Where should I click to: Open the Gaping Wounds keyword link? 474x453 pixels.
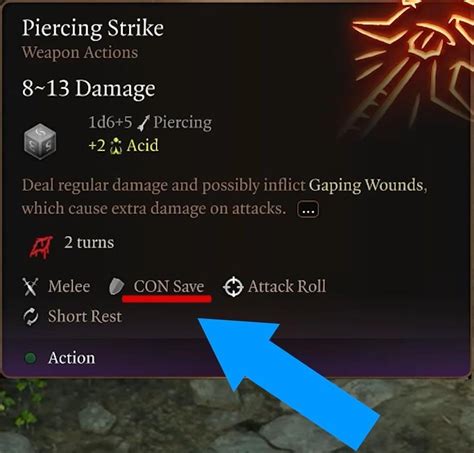click(366, 186)
